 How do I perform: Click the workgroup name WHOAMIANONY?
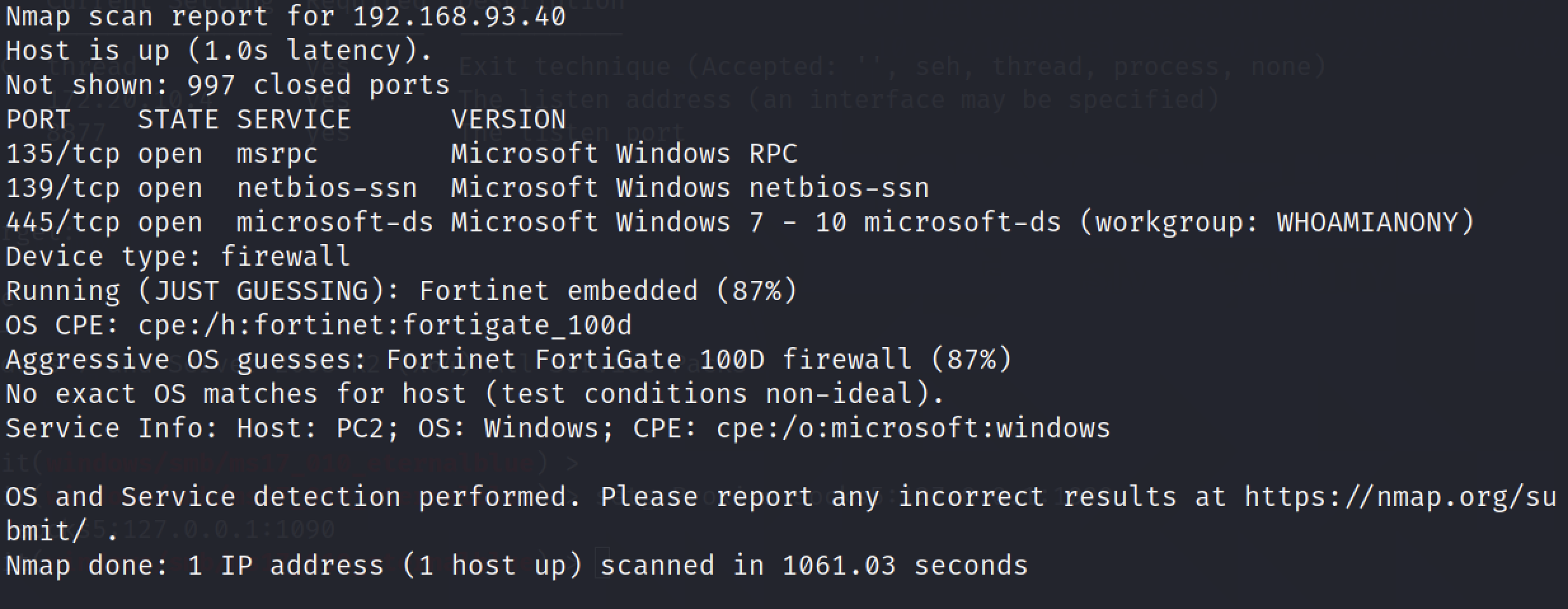pos(1366,222)
